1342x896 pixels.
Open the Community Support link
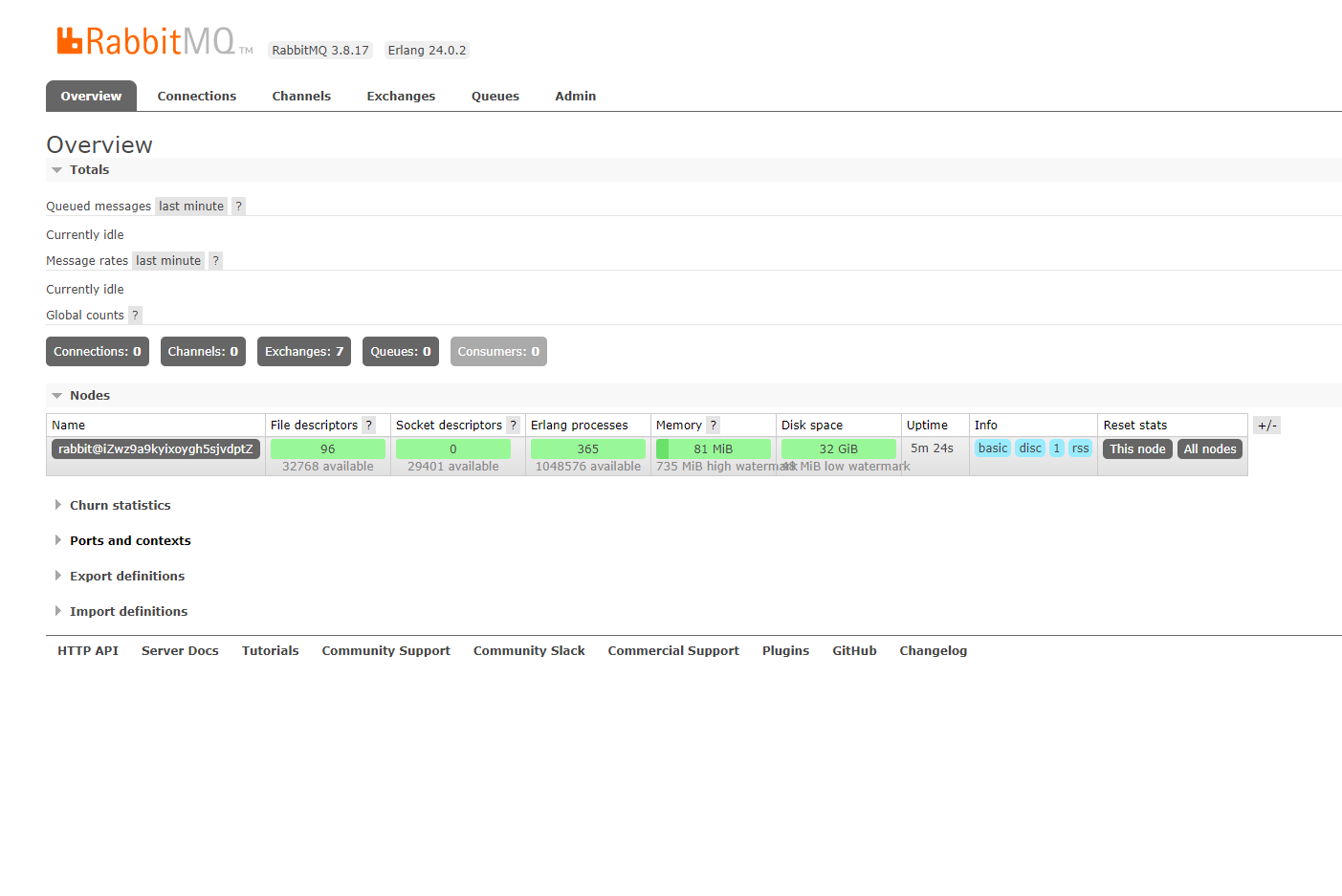(386, 651)
